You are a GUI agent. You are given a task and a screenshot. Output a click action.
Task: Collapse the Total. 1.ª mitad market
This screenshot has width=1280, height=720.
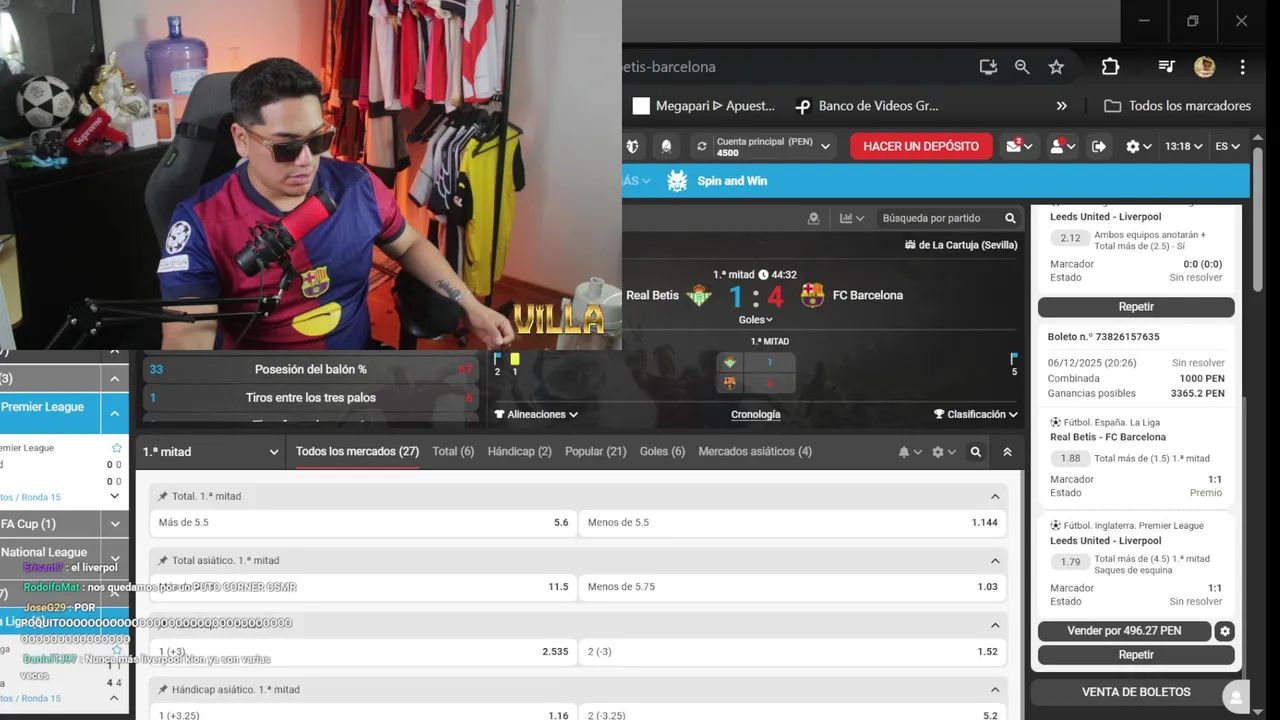[995, 496]
